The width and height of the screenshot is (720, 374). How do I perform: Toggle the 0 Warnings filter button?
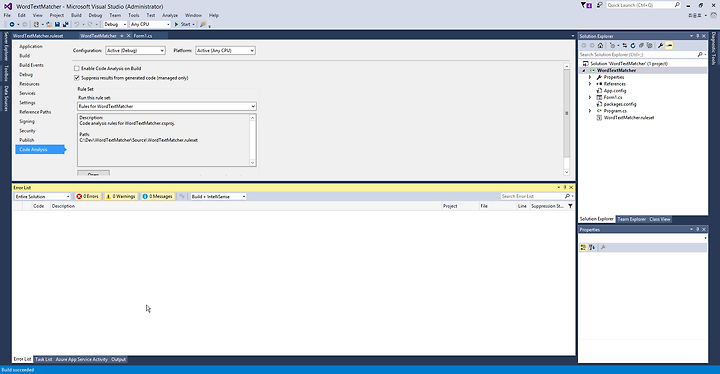[x=121, y=196]
